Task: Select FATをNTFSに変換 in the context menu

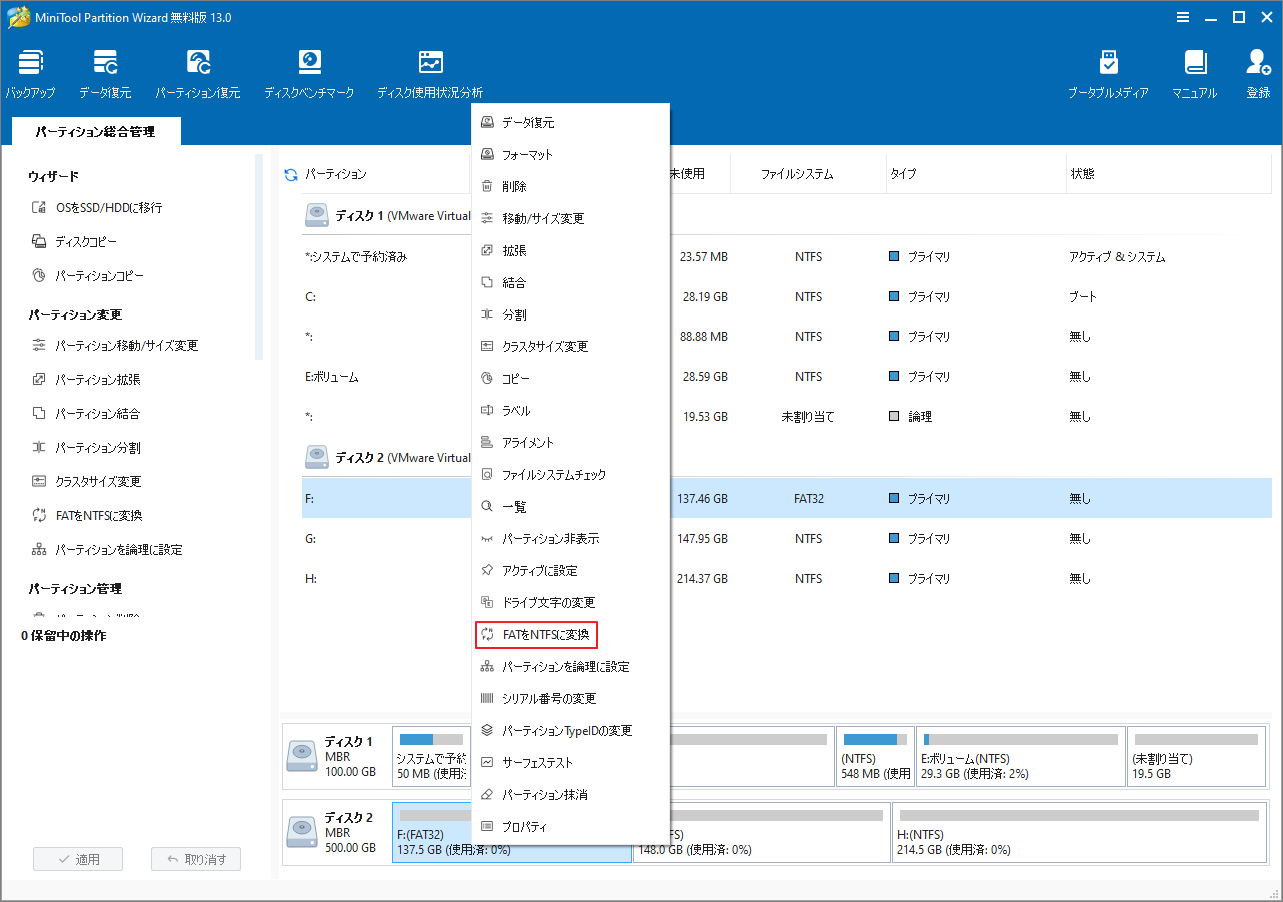Action: coord(546,634)
